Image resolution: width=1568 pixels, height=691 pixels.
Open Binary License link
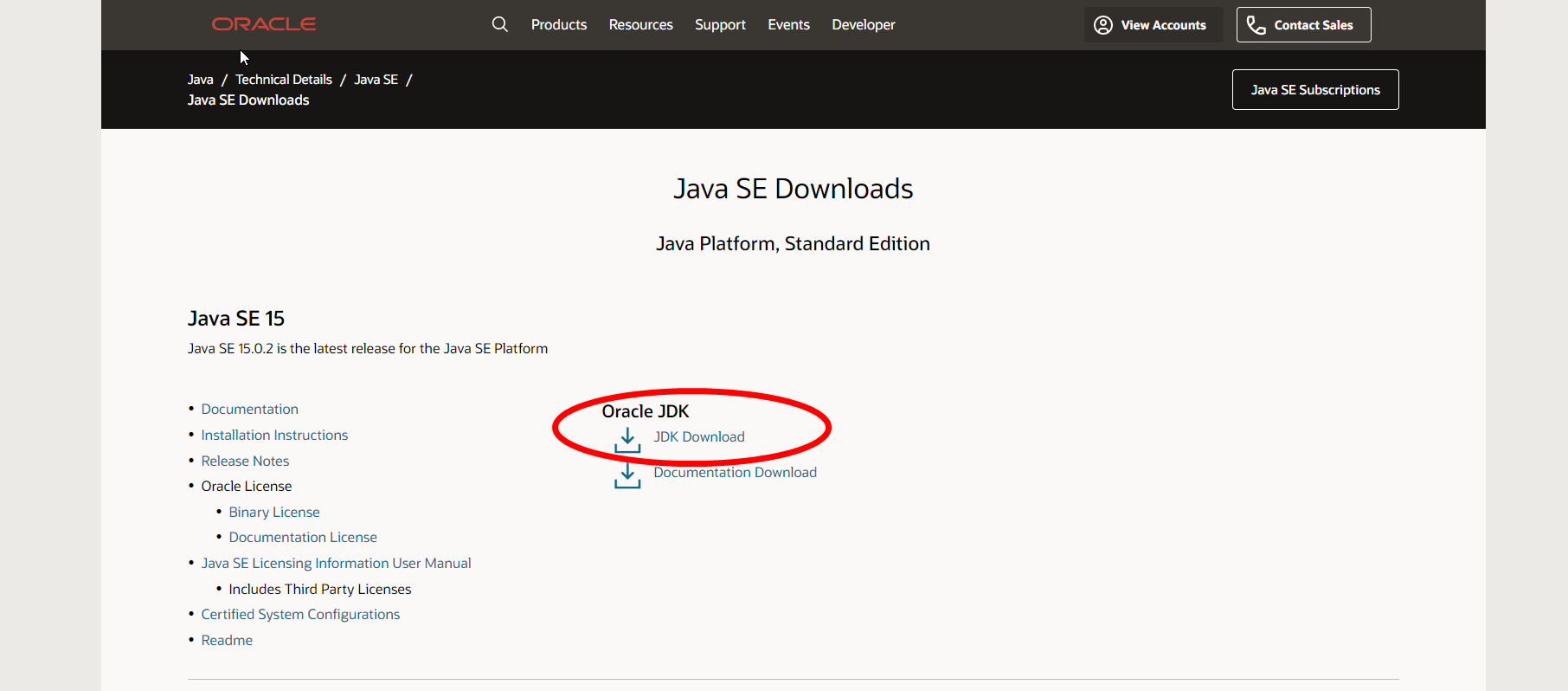pos(274,512)
